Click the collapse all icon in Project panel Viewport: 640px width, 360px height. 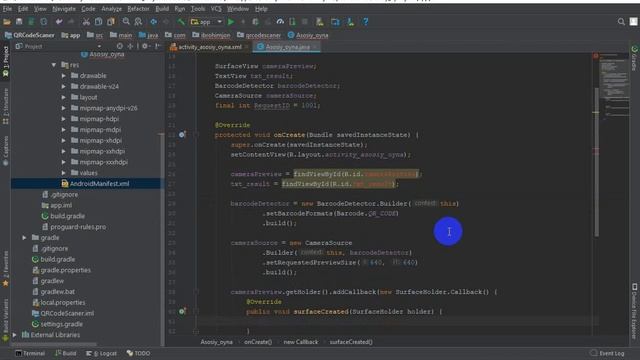click(x=130, y=47)
